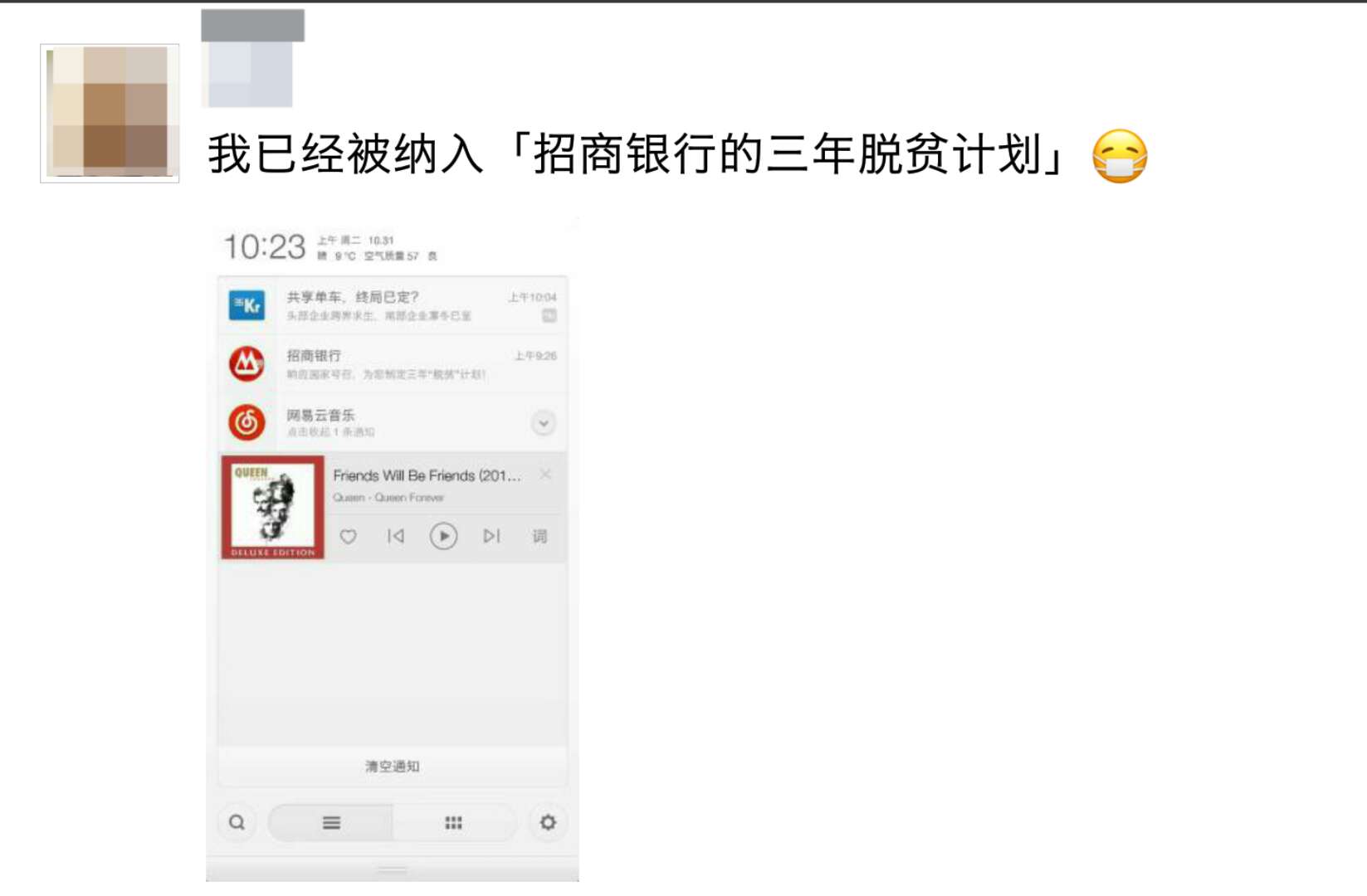
Task: Tap the 网易云音乐 app icon
Action: click(247, 422)
